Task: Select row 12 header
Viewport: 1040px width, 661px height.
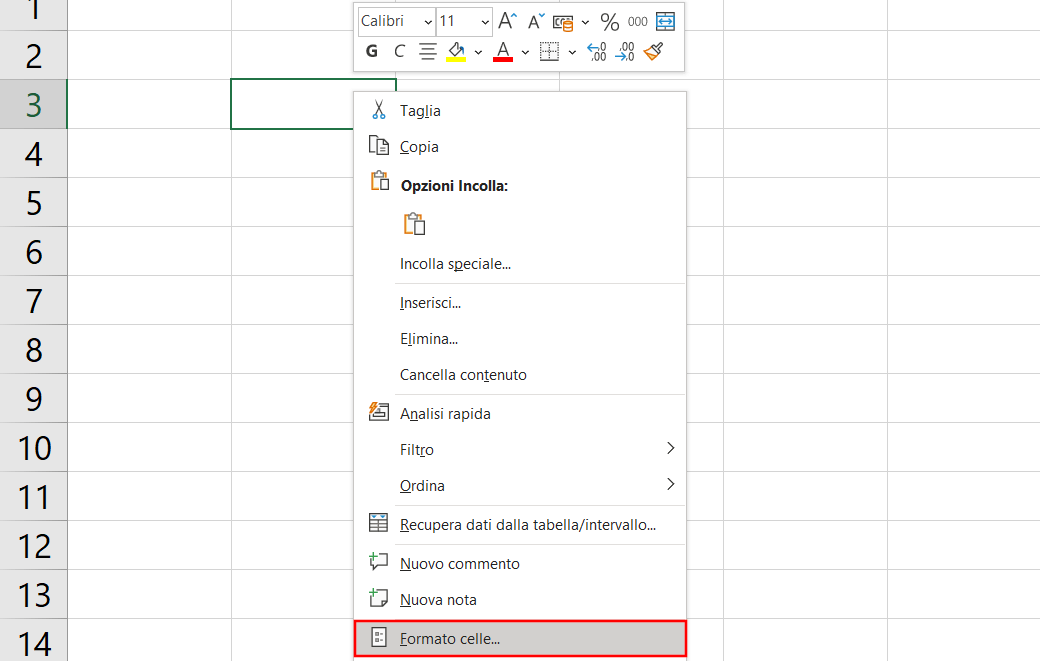Action: [33, 546]
